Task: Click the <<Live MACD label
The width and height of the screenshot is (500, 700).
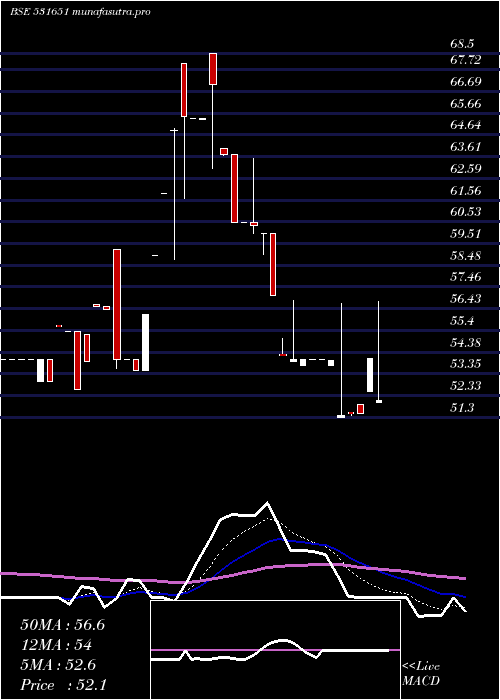Action: pos(421,674)
